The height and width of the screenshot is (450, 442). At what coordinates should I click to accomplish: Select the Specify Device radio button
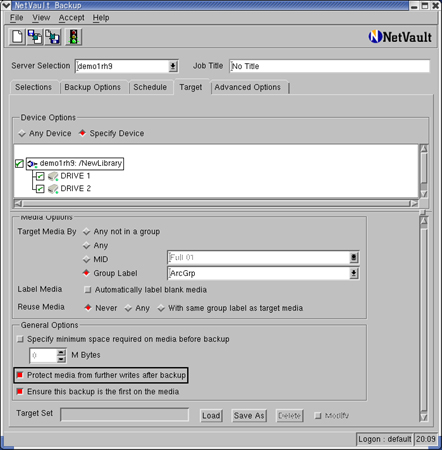[82, 133]
